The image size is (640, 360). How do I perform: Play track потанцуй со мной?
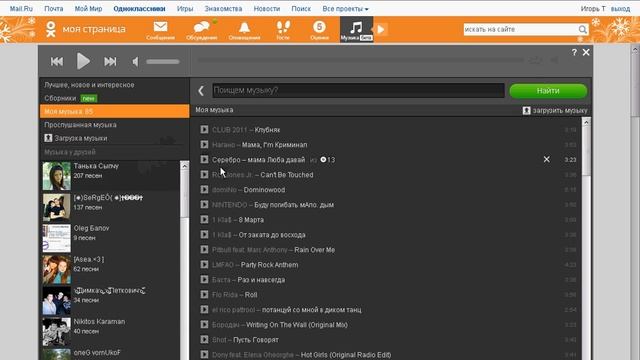[x=204, y=309]
